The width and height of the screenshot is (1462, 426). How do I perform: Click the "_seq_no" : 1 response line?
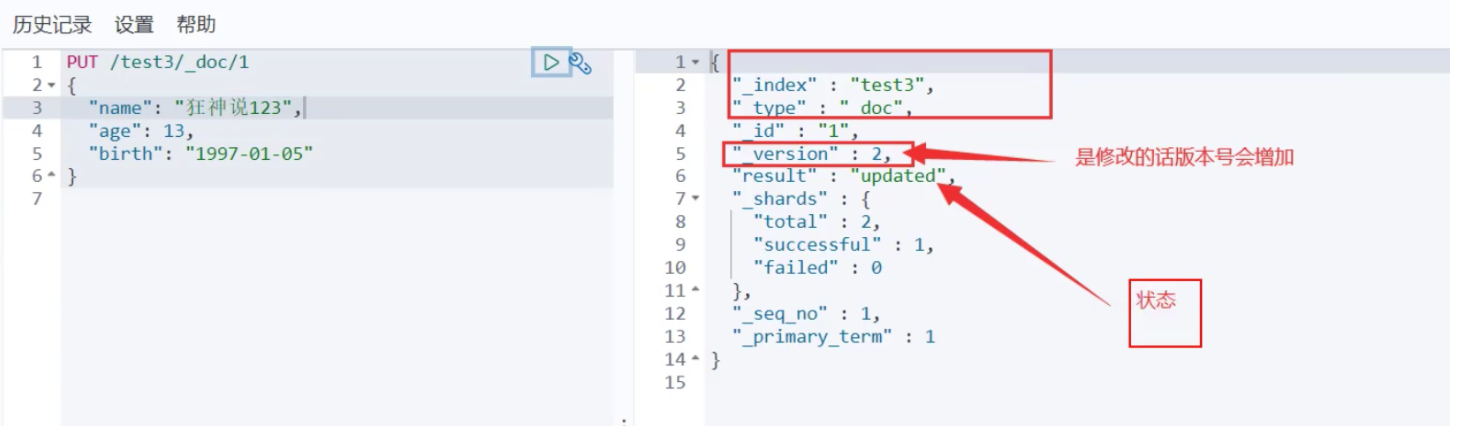[806, 313]
